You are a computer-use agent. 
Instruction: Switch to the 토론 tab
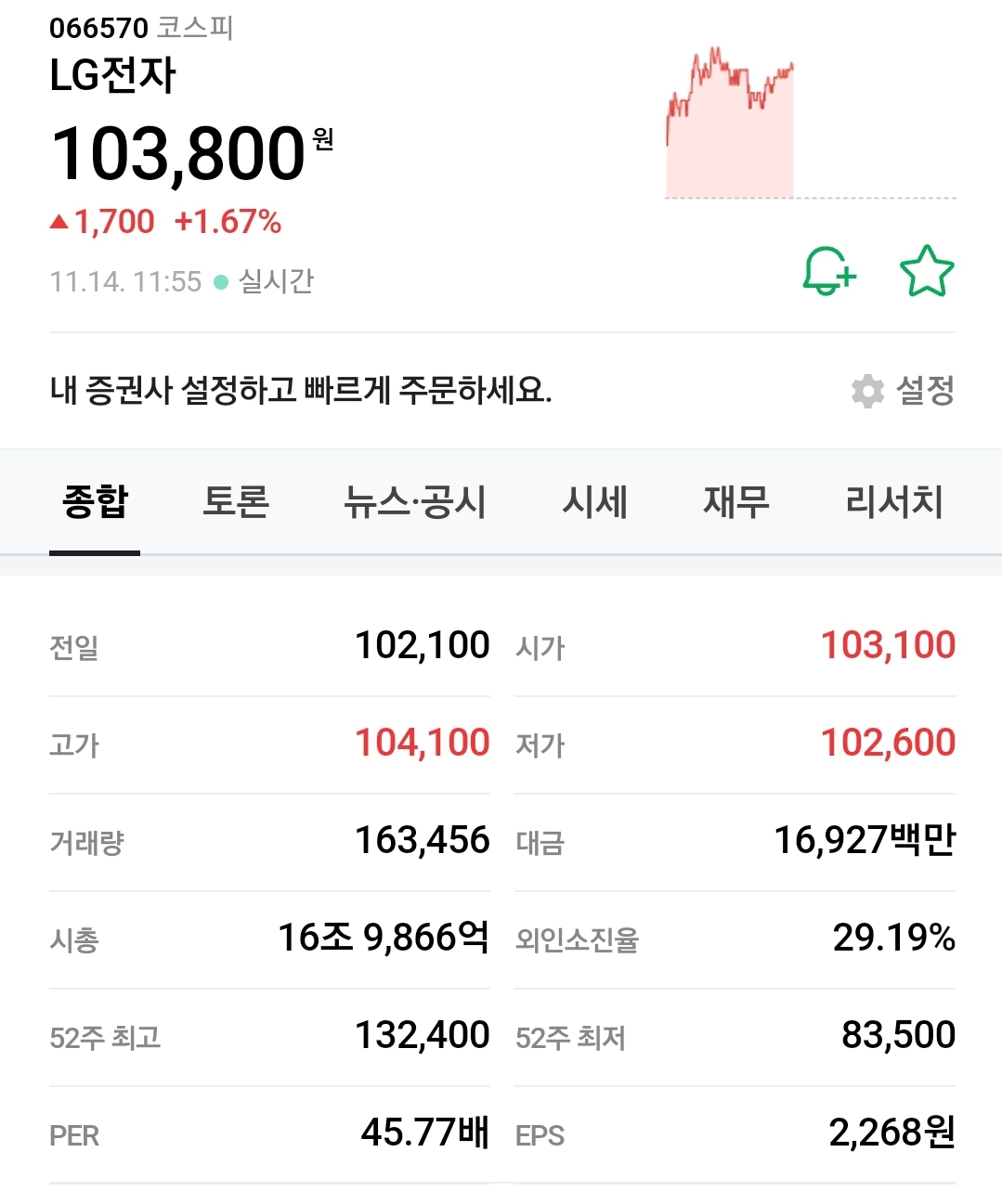tap(236, 502)
